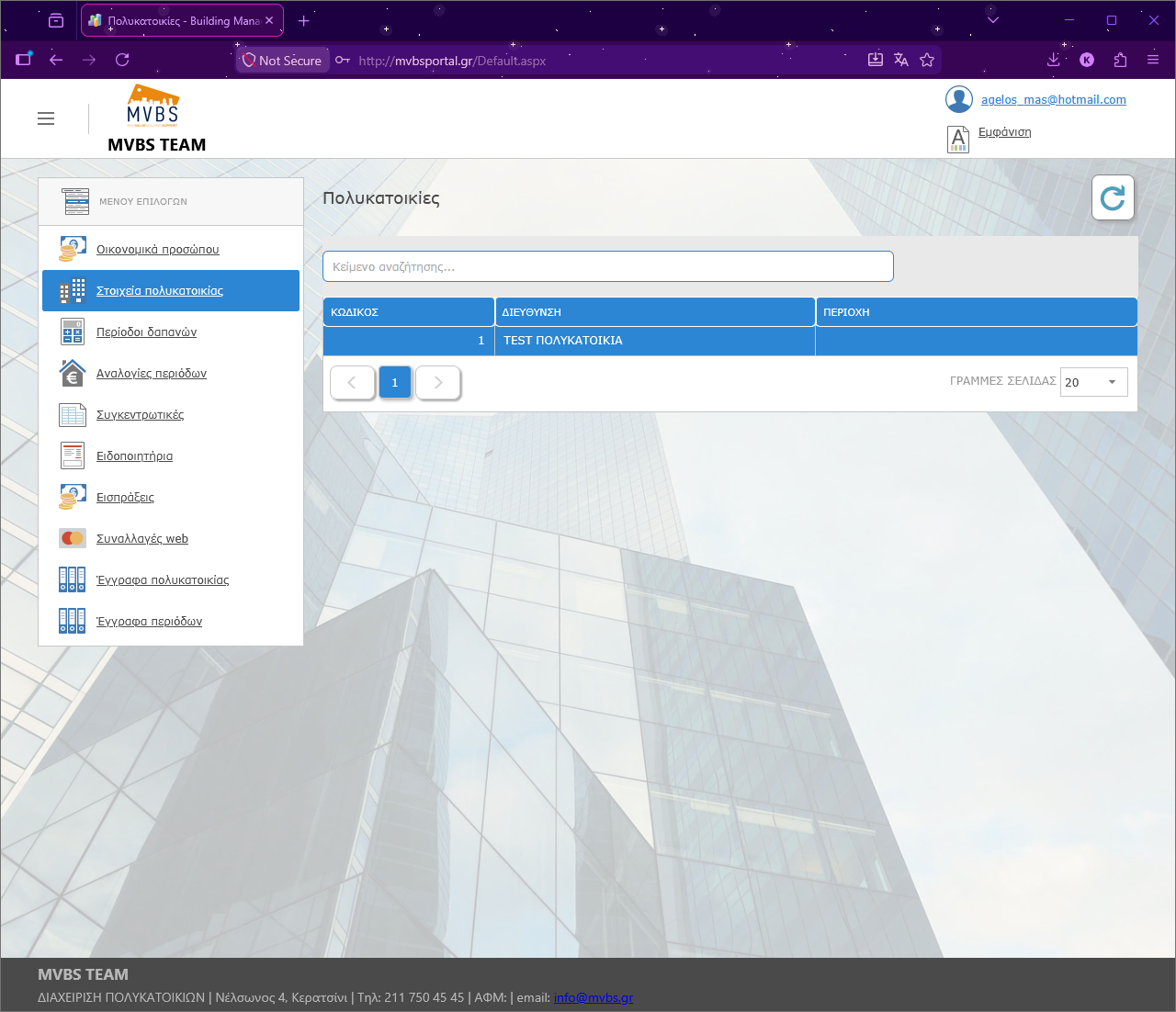
Task: Click the agelos_mas@hotmail.com account link
Action: coord(1054,99)
